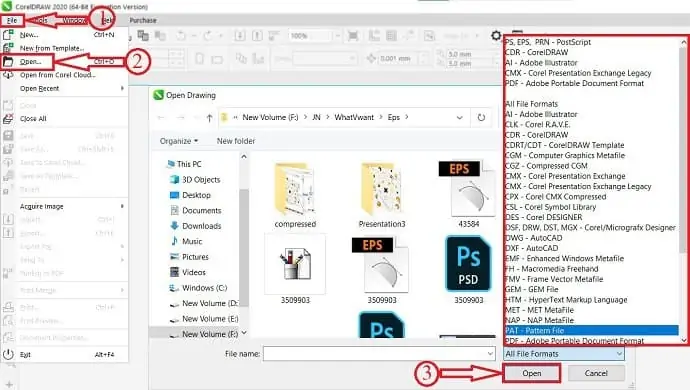The image size is (690, 390).
Task: Click Open... in the File menu
Action: 64,62
